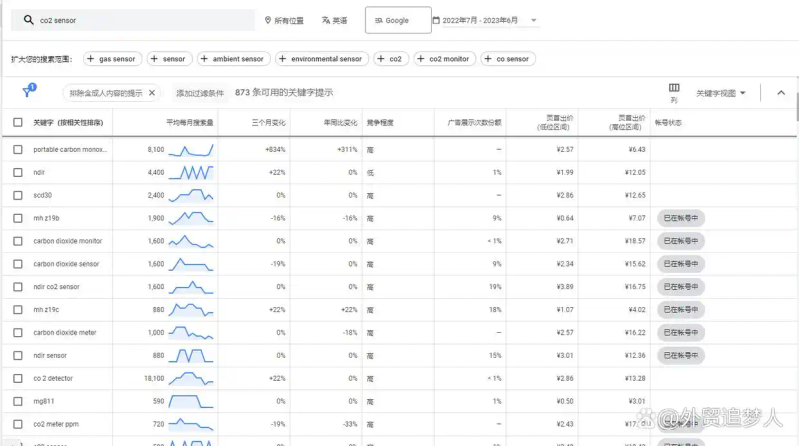Check the 'carbon dioxide monitor' row

click(18, 241)
